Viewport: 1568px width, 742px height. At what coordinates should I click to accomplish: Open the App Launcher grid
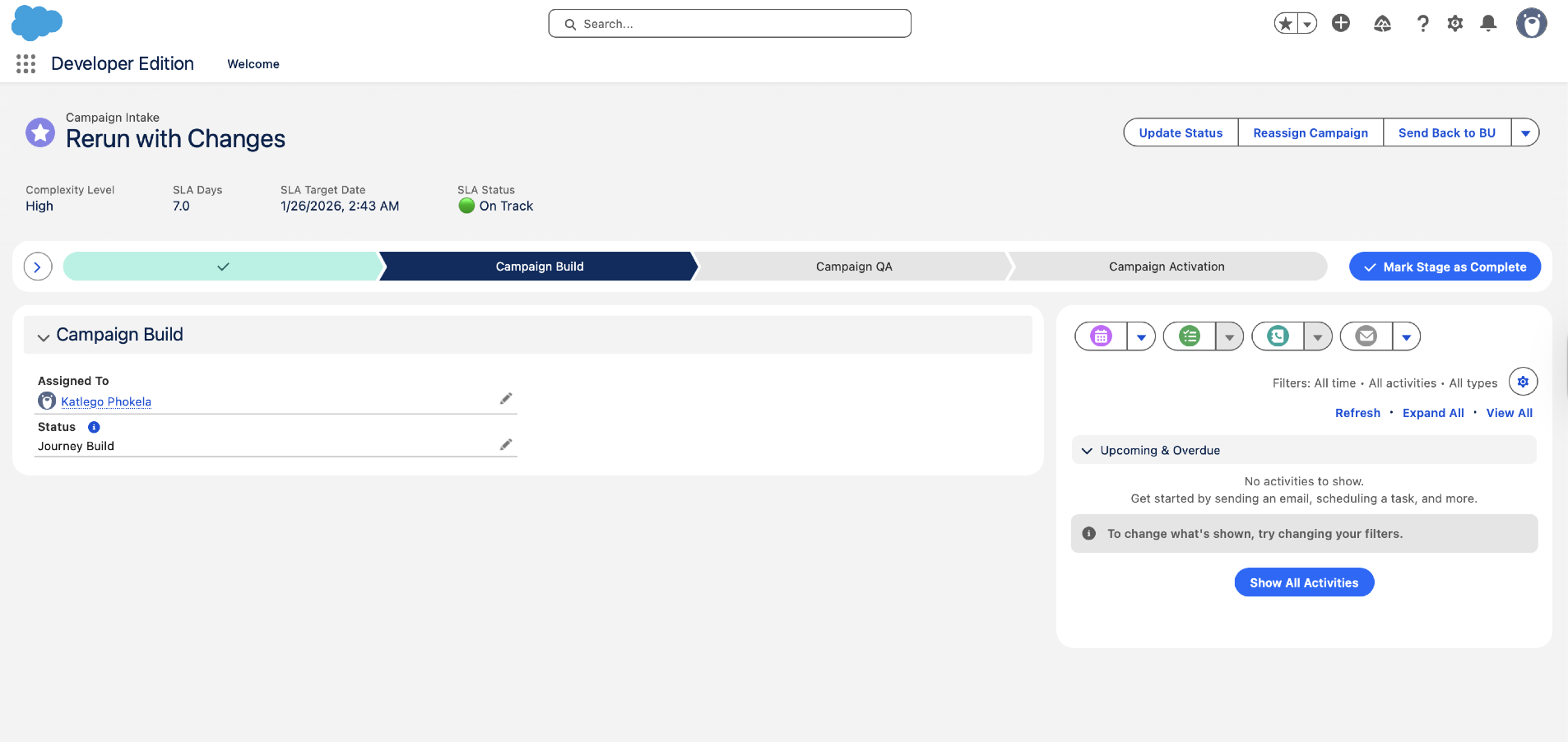point(26,64)
